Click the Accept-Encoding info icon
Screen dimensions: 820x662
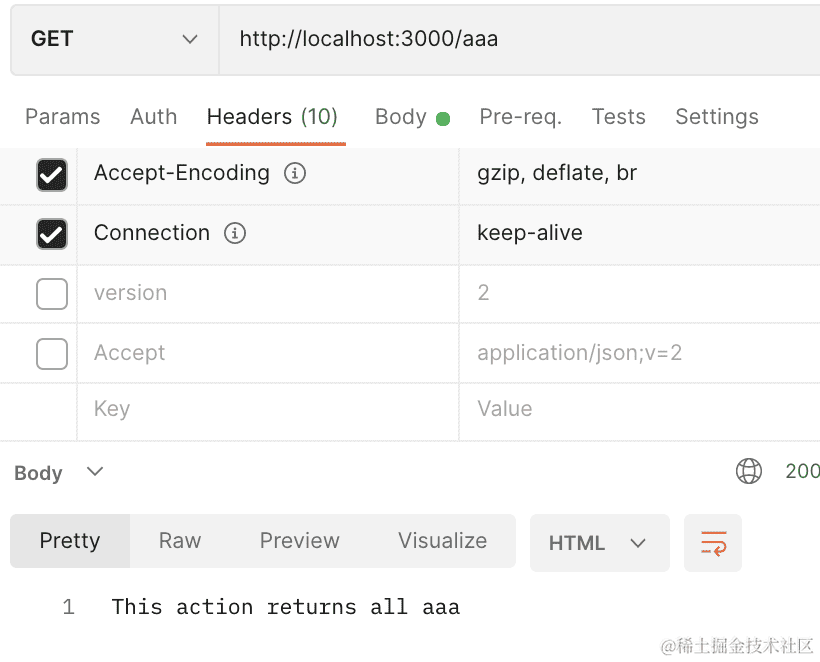coord(295,173)
